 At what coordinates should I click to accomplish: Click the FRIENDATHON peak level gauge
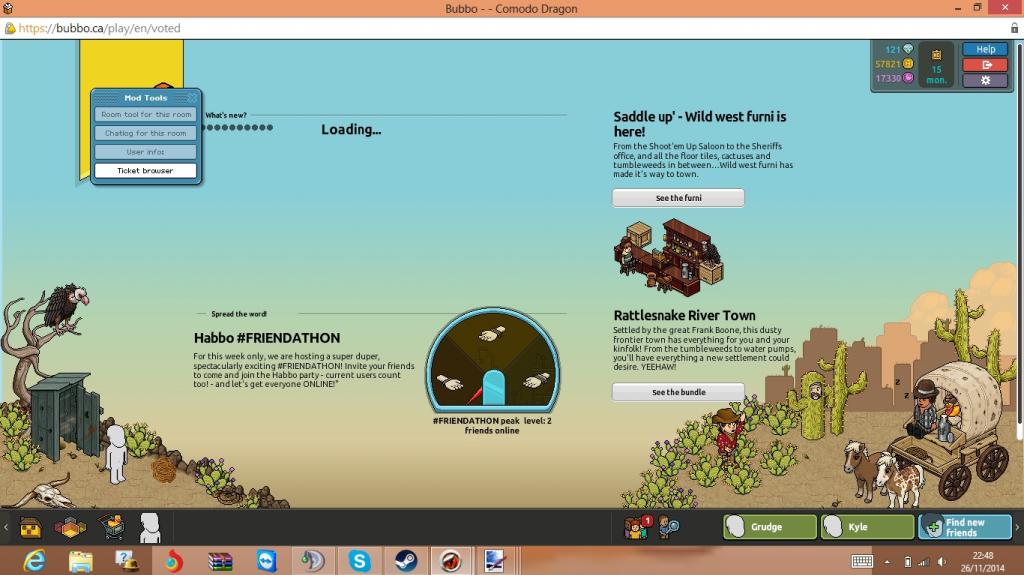[x=493, y=361]
